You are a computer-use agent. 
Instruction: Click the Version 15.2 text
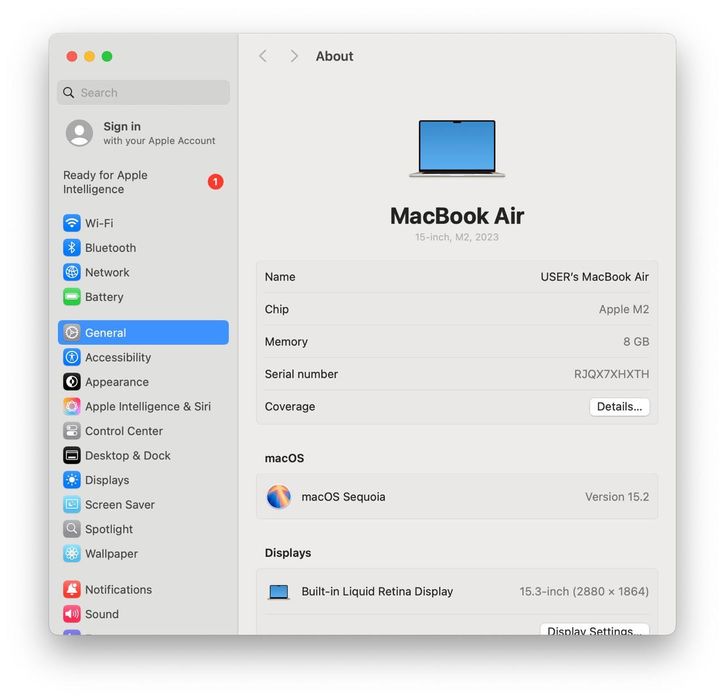[x=617, y=497]
